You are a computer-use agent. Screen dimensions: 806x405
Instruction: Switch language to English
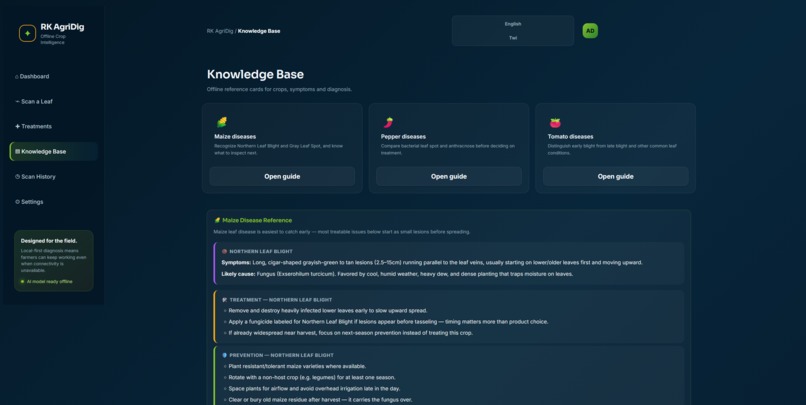(513, 24)
